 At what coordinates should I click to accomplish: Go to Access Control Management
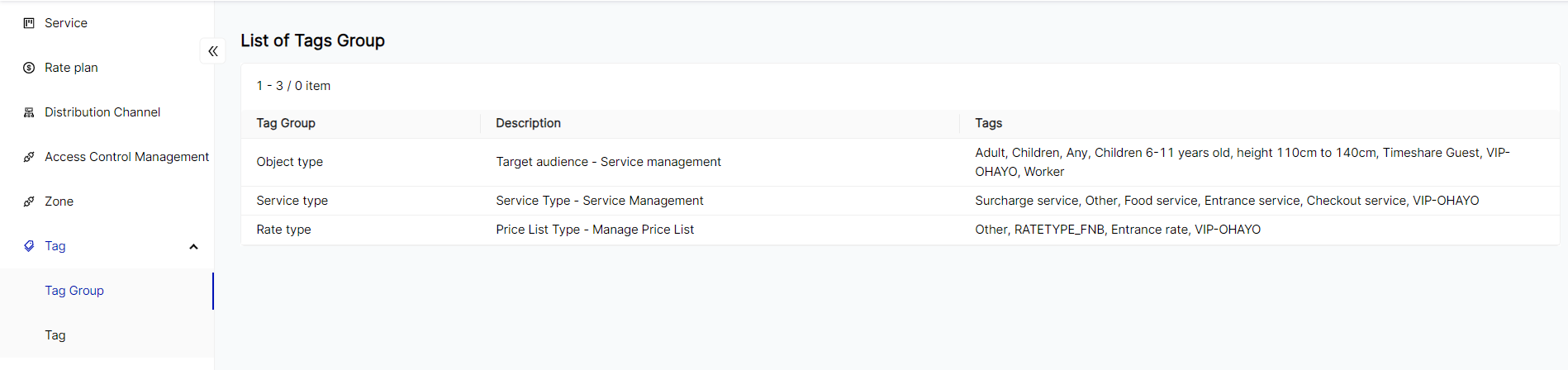tap(126, 157)
